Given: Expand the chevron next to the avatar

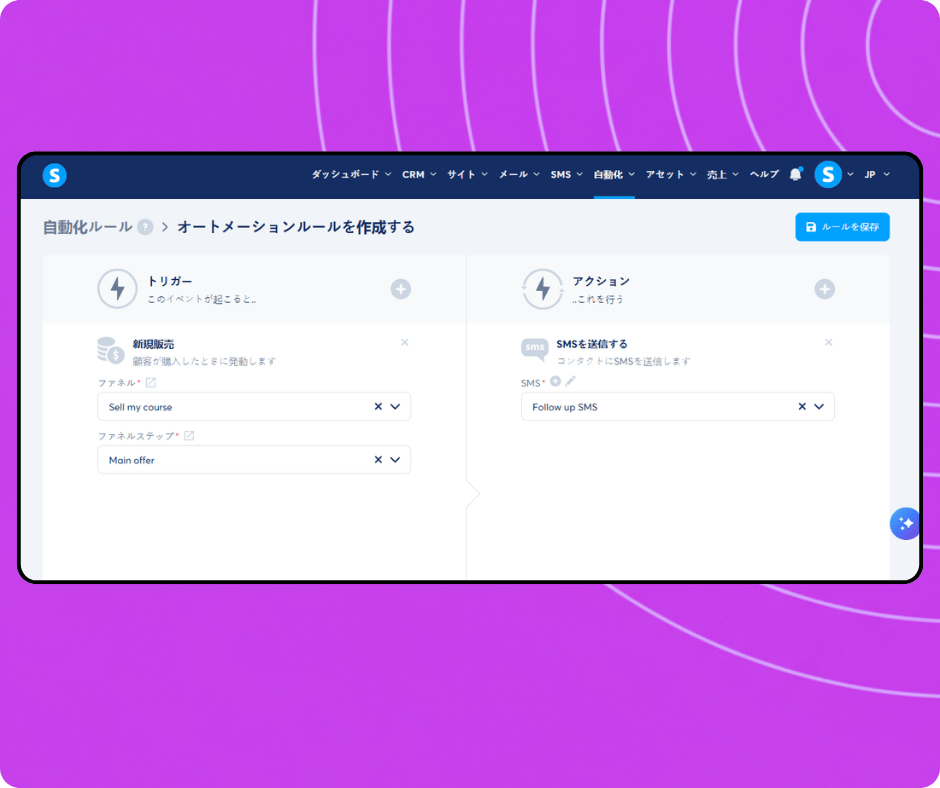Looking at the screenshot, I should (x=850, y=175).
